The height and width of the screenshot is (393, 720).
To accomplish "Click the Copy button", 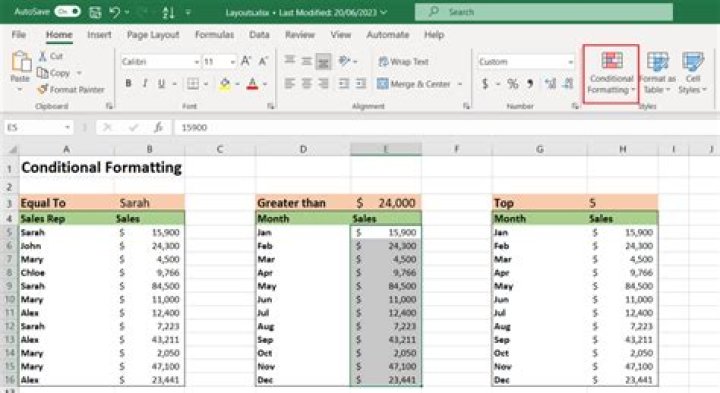I will coord(53,73).
